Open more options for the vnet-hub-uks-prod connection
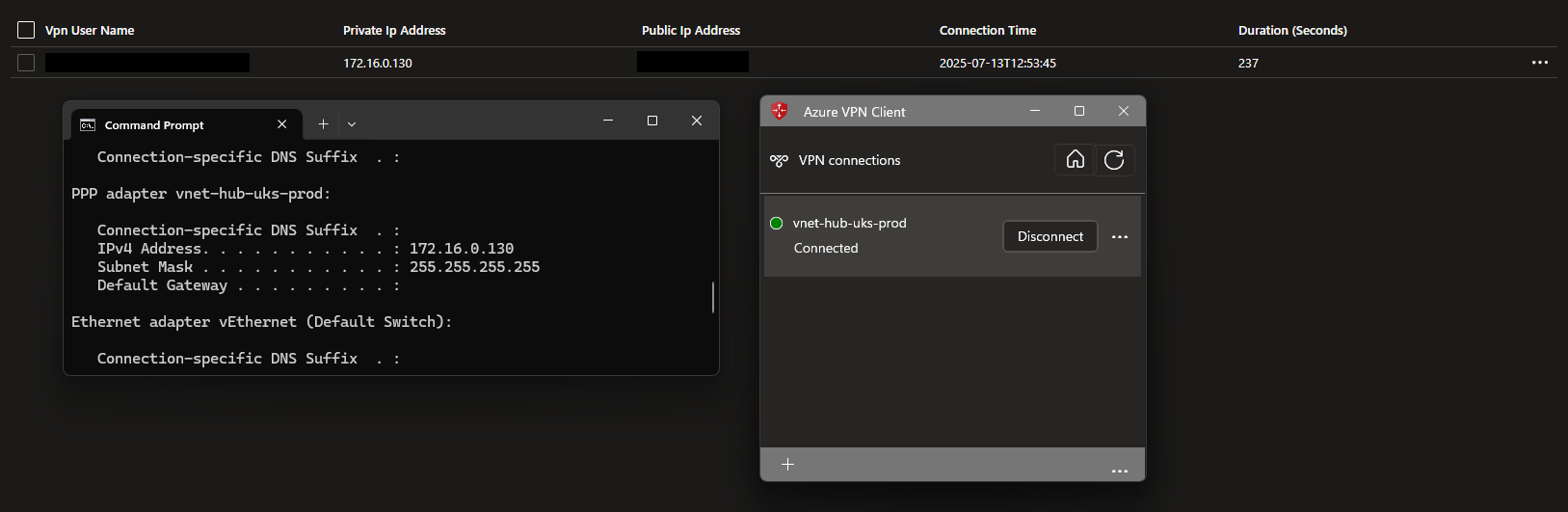The height and width of the screenshot is (512, 1568). coord(1120,237)
